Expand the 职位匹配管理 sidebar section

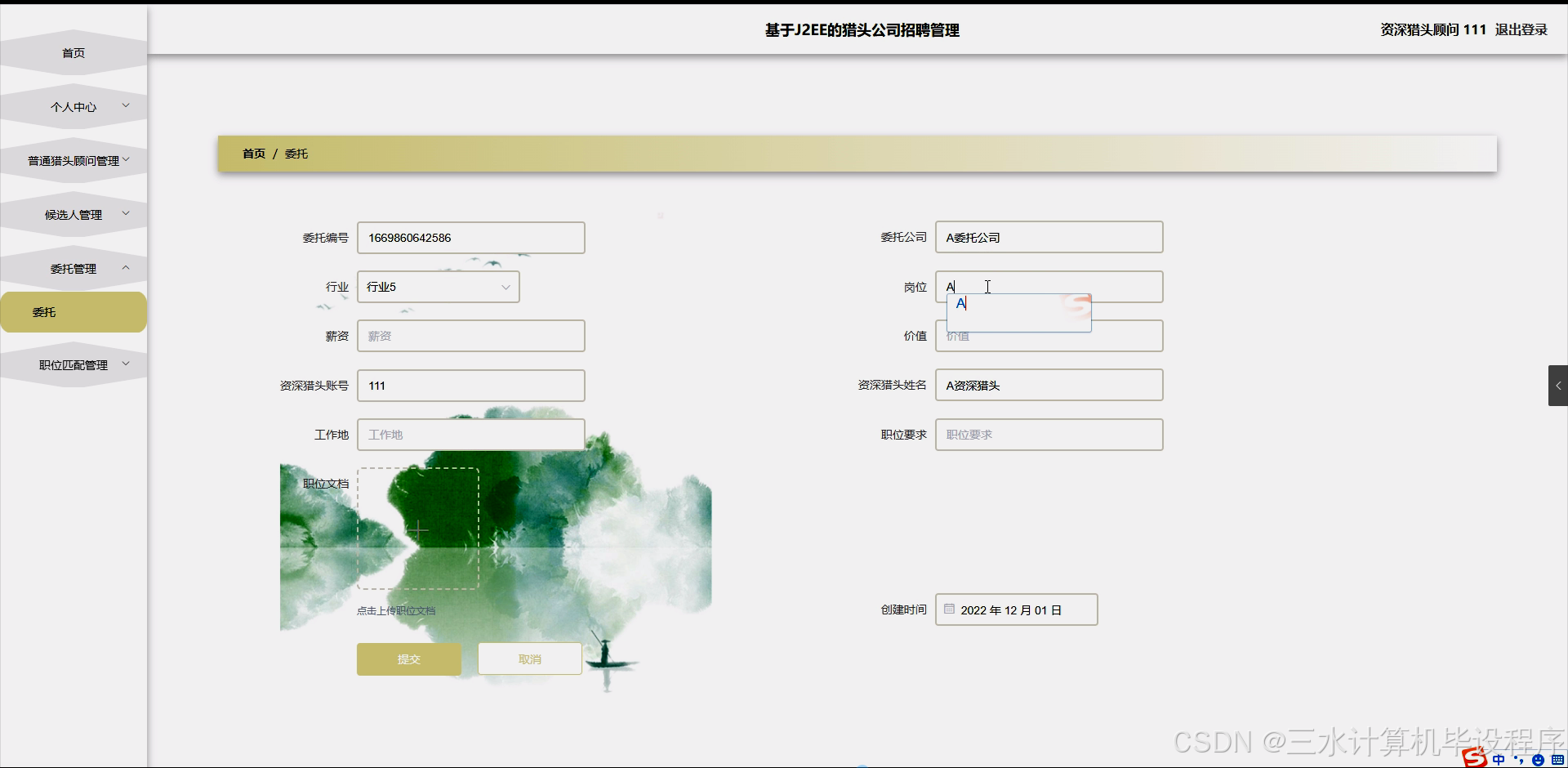[x=73, y=364]
